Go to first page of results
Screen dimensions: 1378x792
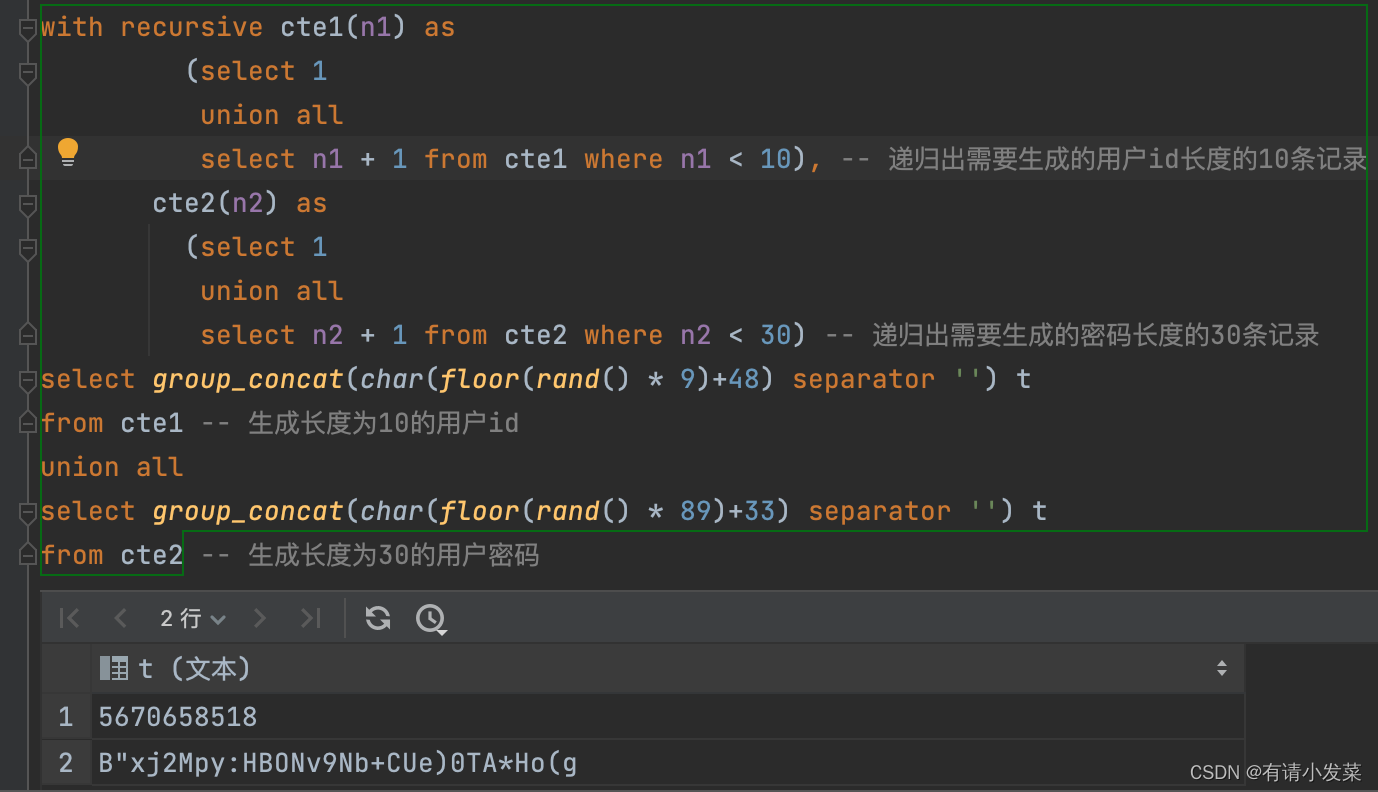pos(69,619)
